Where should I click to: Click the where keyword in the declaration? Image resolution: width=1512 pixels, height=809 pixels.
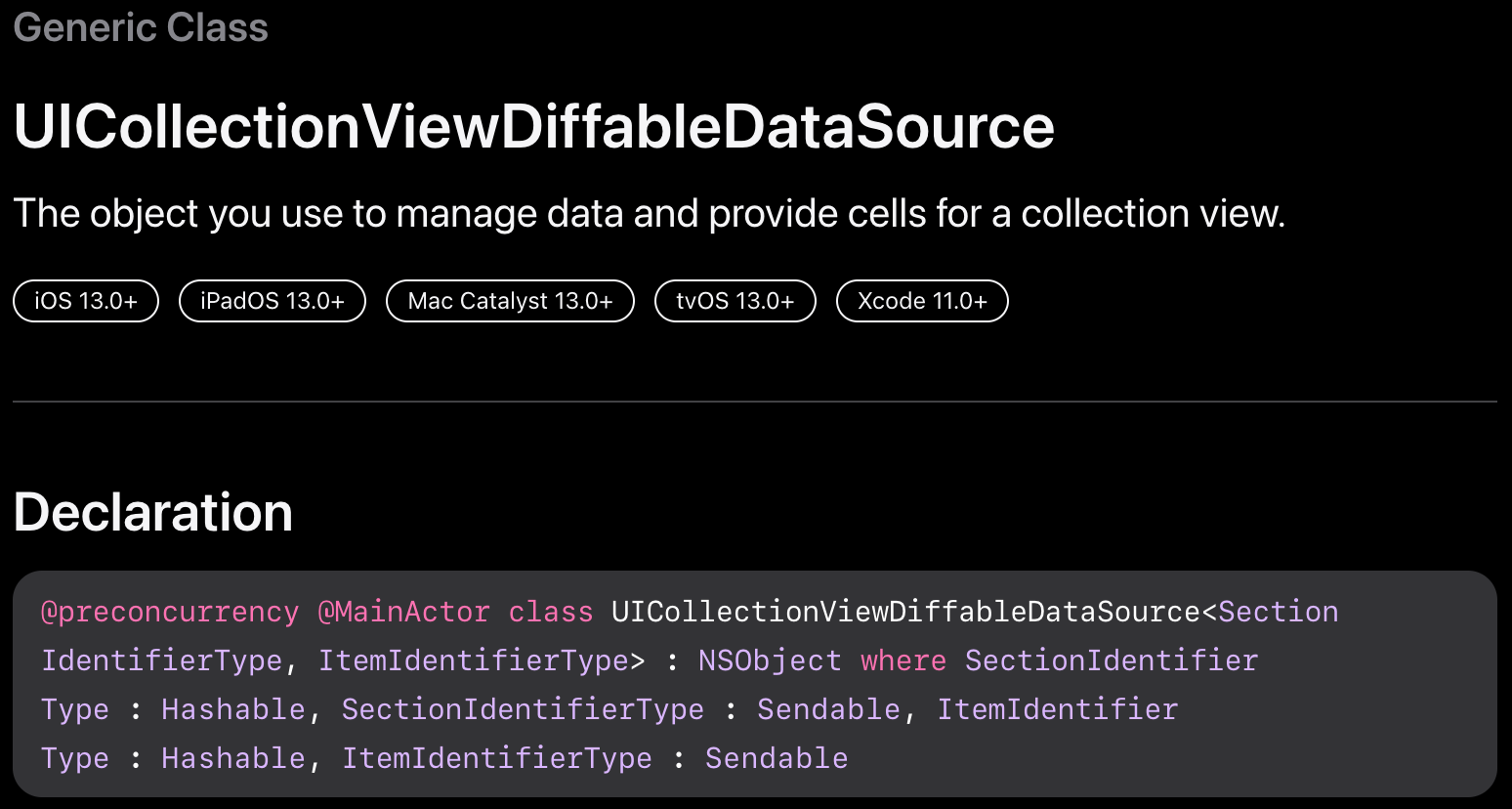[x=903, y=660]
